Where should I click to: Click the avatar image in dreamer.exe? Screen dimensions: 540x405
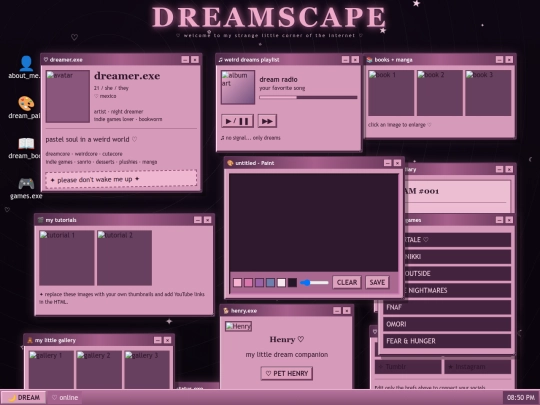pyautogui.click(x=68, y=96)
